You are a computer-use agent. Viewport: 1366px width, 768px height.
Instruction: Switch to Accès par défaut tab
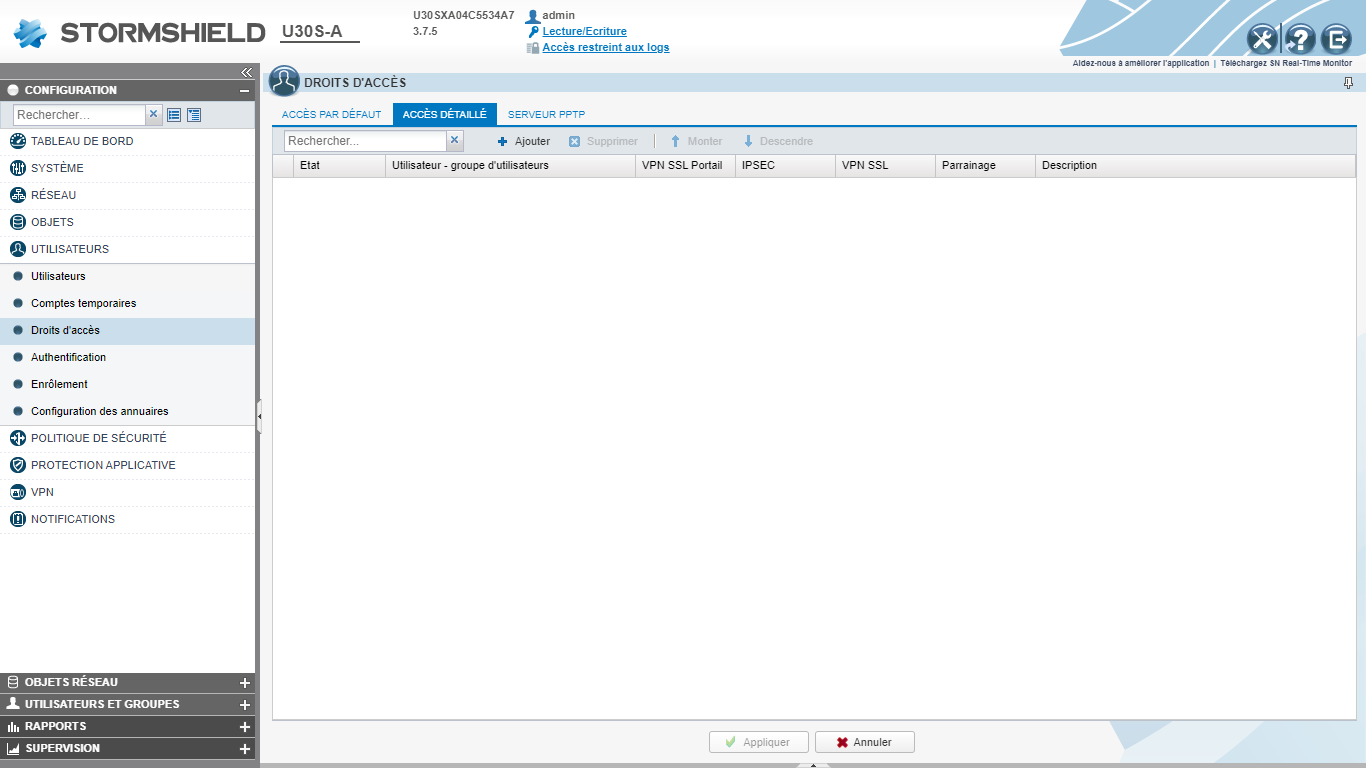(x=332, y=114)
